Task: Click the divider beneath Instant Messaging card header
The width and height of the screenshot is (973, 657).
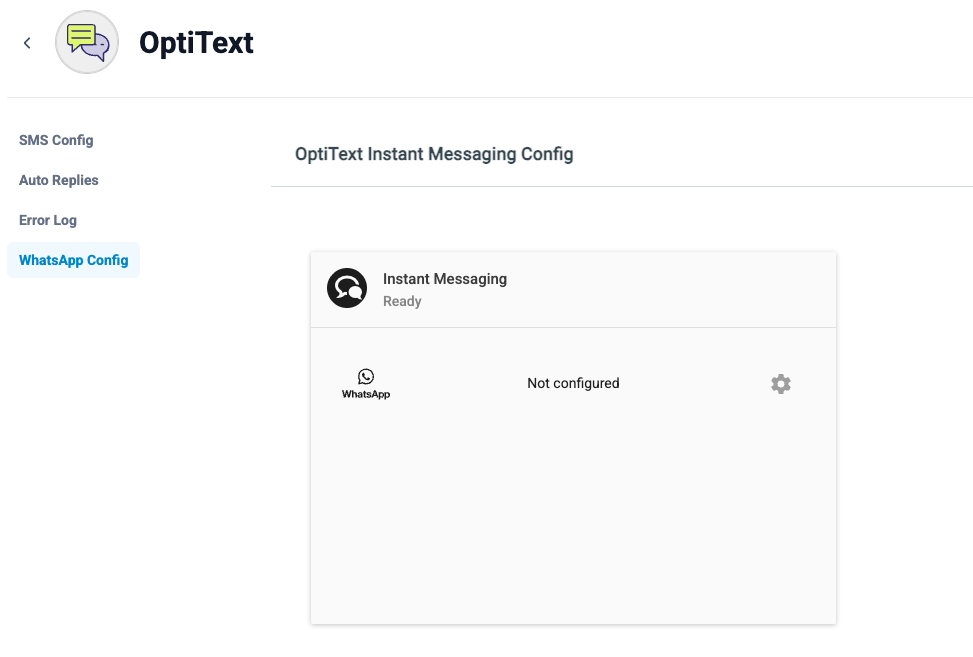Action: 573,327
